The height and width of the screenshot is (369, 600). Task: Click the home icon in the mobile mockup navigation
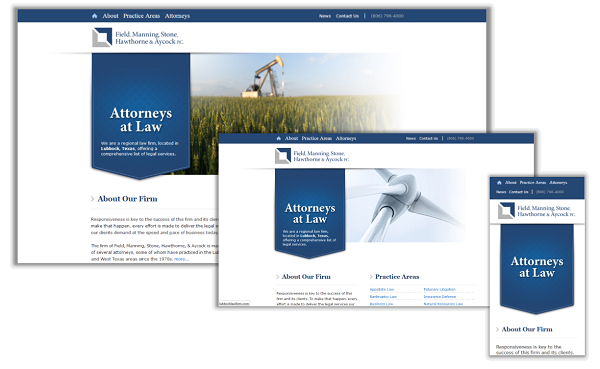(x=499, y=183)
